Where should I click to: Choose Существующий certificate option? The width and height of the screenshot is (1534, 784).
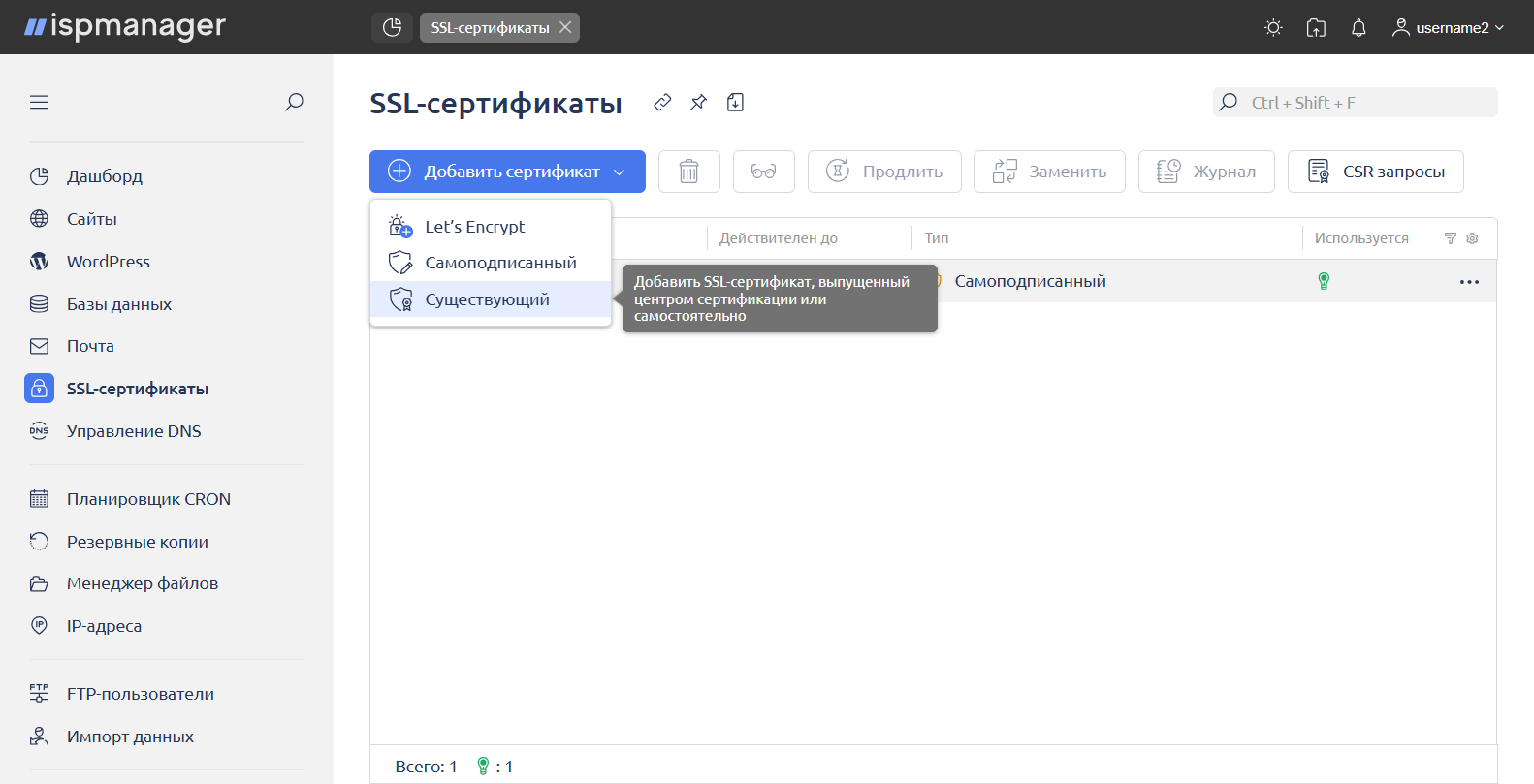point(487,299)
